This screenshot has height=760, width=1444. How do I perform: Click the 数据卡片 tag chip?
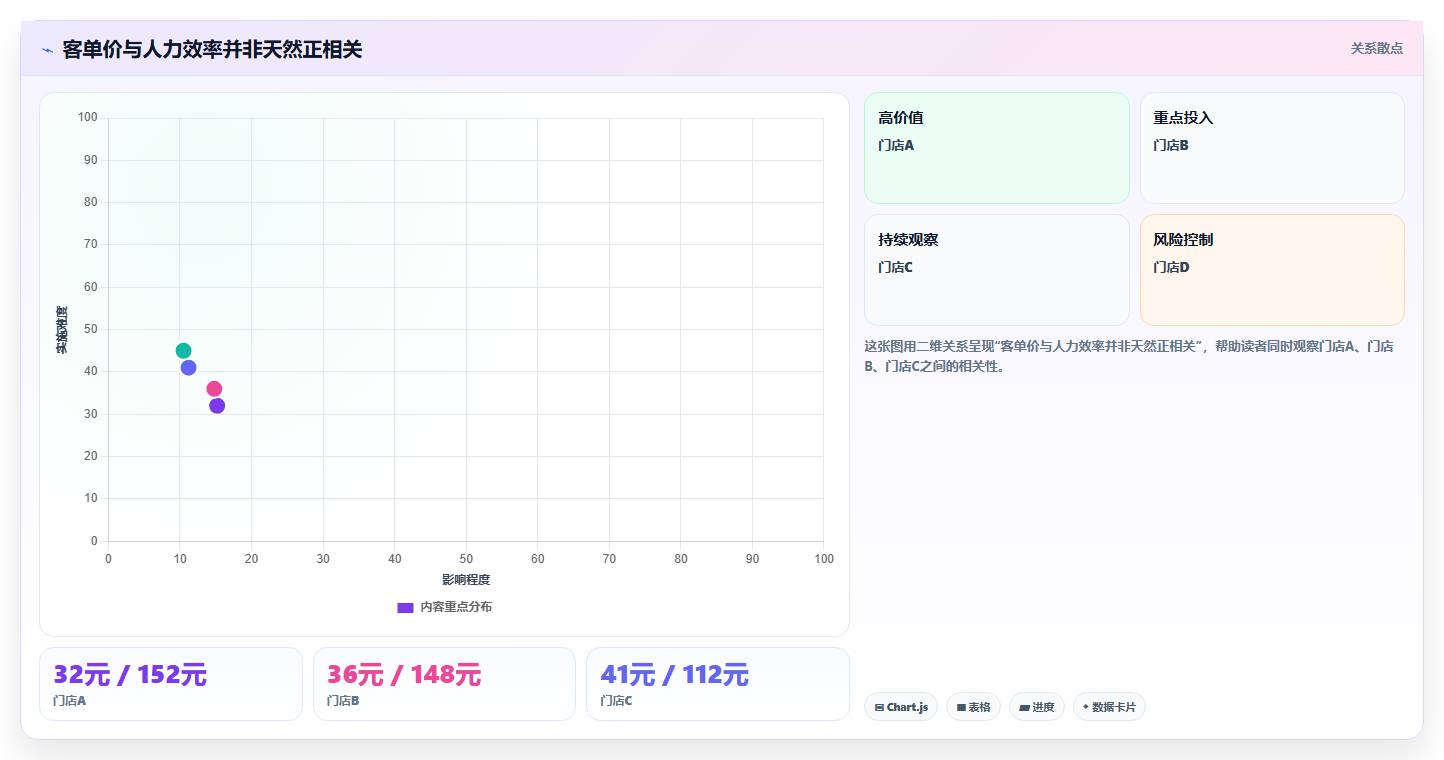point(1109,707)
